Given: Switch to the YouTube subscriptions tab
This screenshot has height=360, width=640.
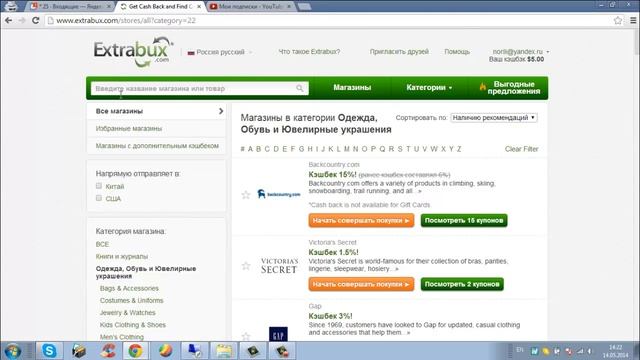Looking at the screenshot, I should (249, 7).
